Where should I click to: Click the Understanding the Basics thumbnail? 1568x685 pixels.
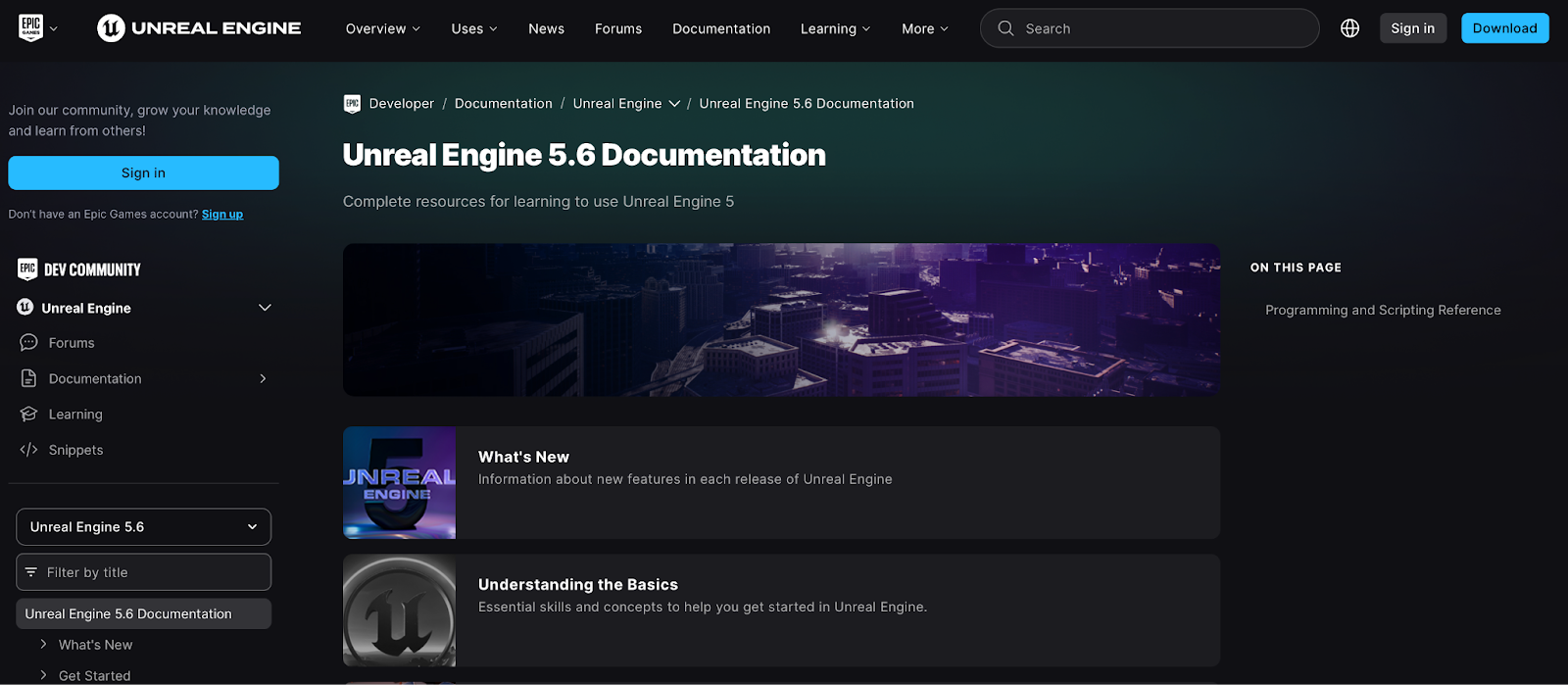point(399,611)
